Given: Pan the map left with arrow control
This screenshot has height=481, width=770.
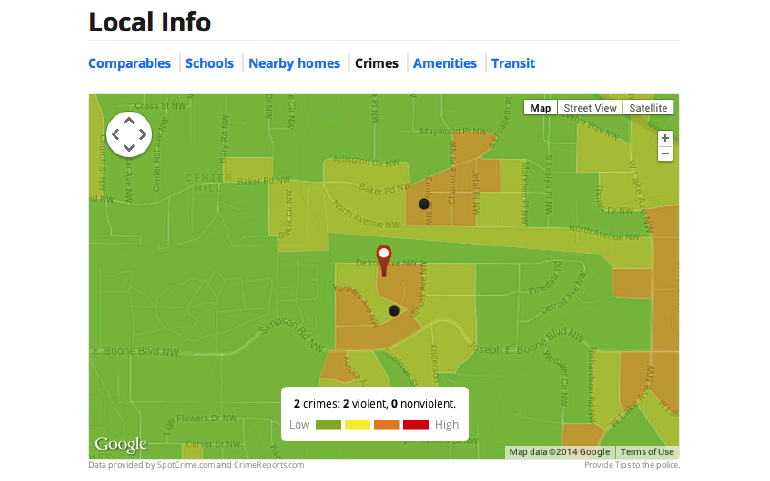Looking at the screenshot, I should pos(115,134).
